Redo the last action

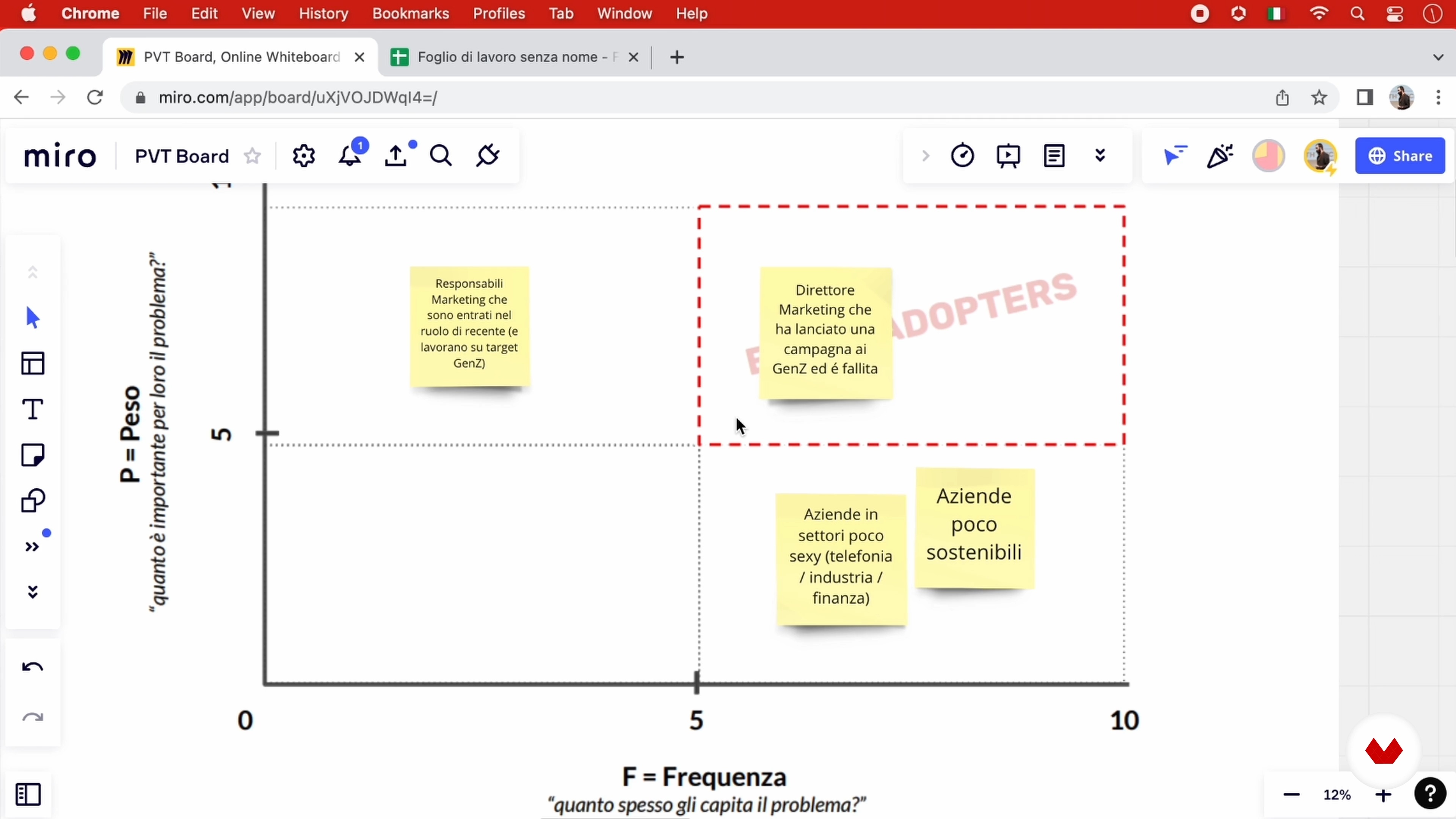[33, 718]
